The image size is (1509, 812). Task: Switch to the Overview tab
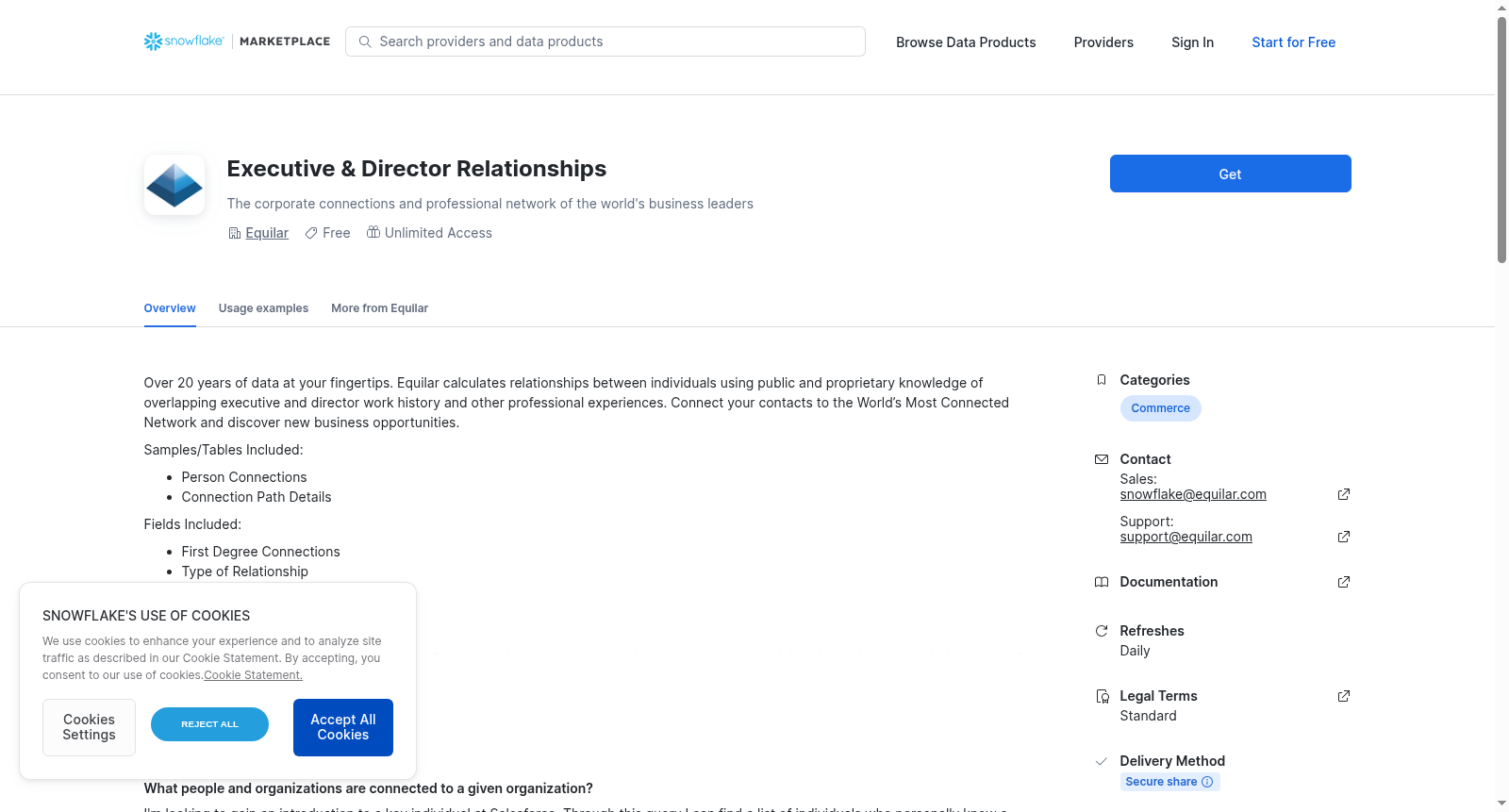[x=170, y=308]
